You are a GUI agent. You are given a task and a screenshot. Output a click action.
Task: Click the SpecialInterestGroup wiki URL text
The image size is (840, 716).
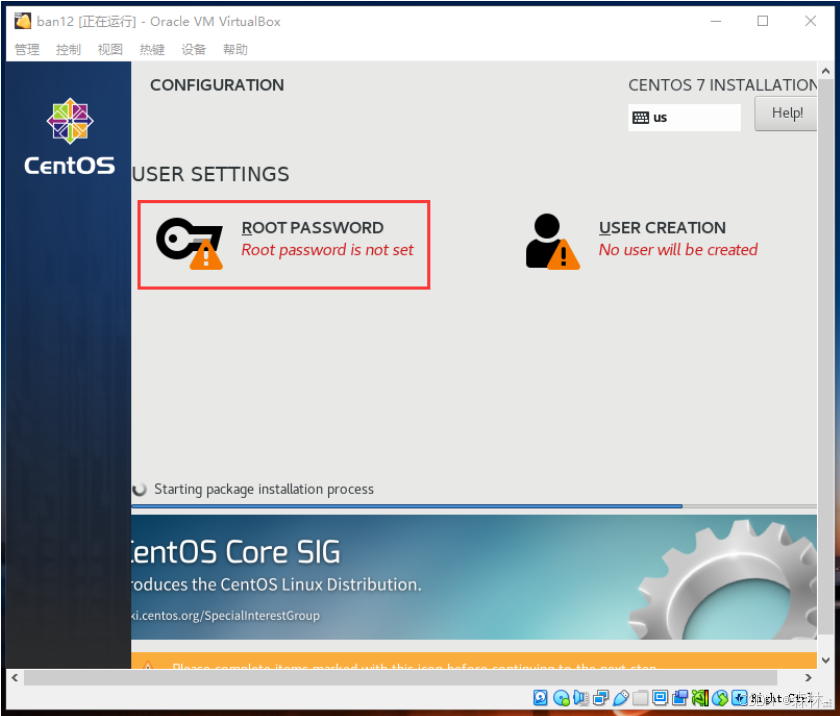click(226, 615)
